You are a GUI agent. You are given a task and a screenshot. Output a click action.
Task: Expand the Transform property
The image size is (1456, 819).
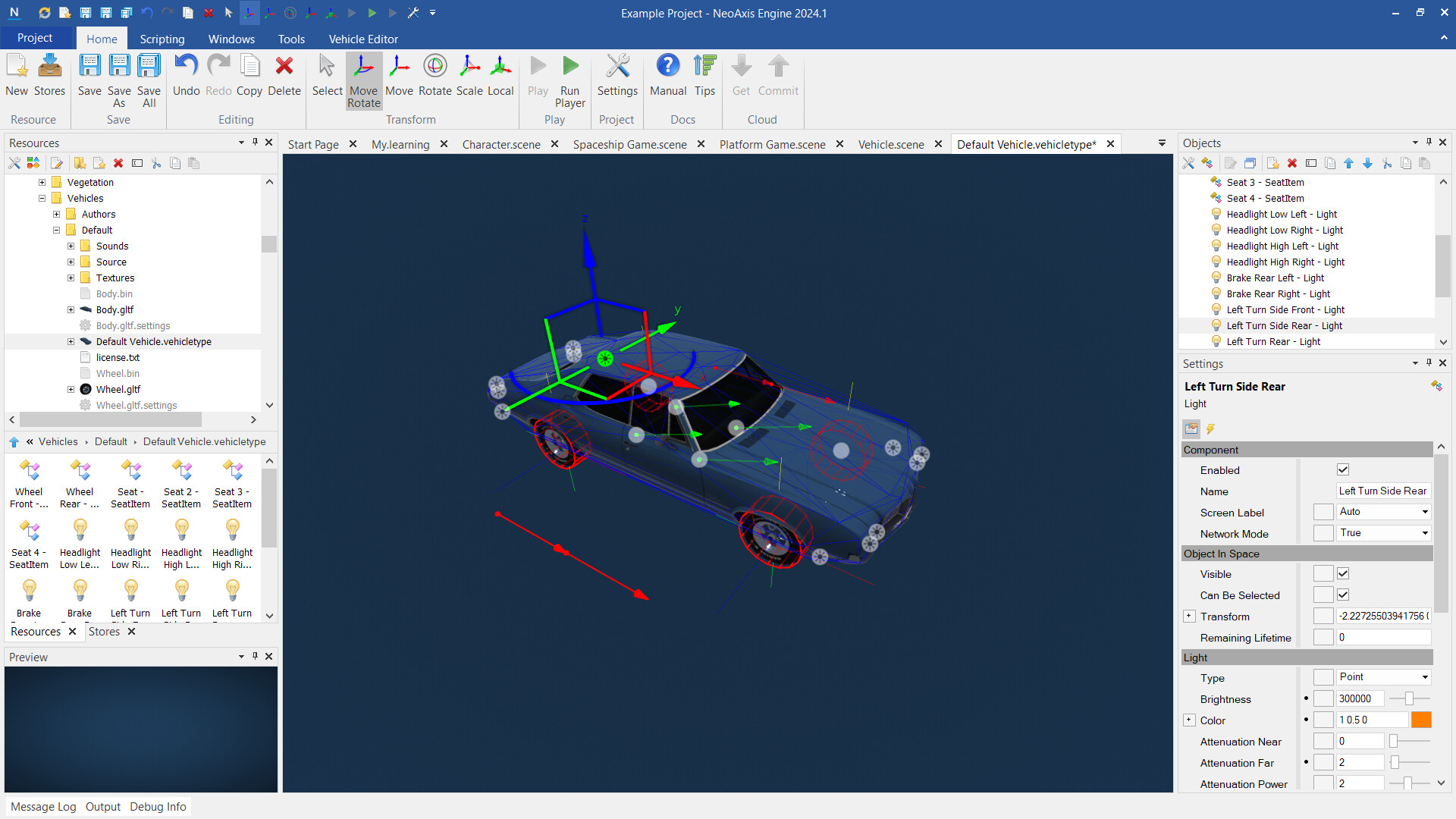coord(1189,617)
